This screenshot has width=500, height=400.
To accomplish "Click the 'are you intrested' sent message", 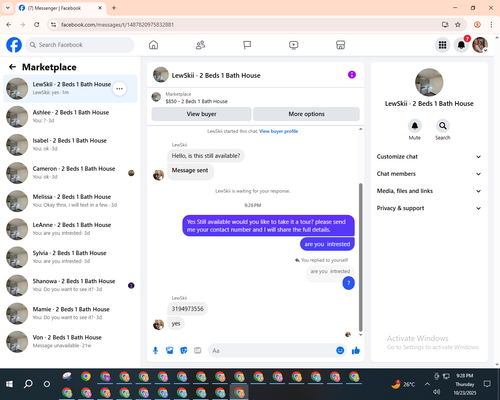I will coord(327,244).
